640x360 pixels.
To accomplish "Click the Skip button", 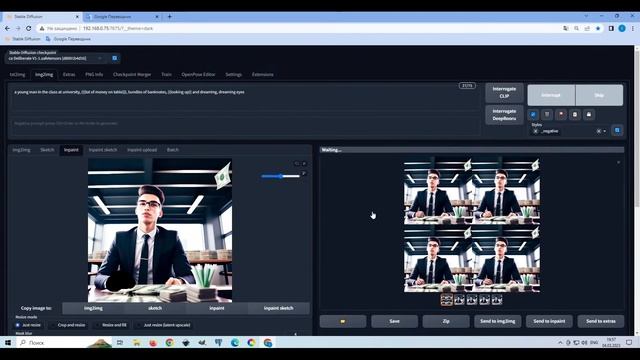I will pos(599,95).
